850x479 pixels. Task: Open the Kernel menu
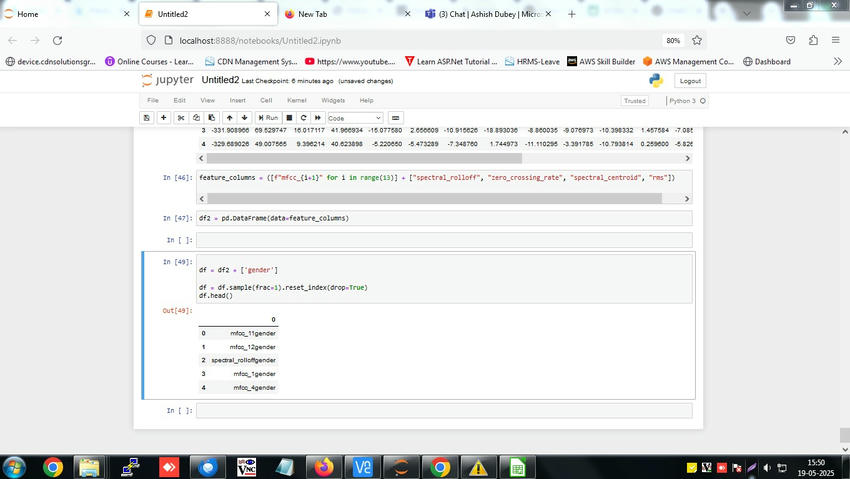297,100
